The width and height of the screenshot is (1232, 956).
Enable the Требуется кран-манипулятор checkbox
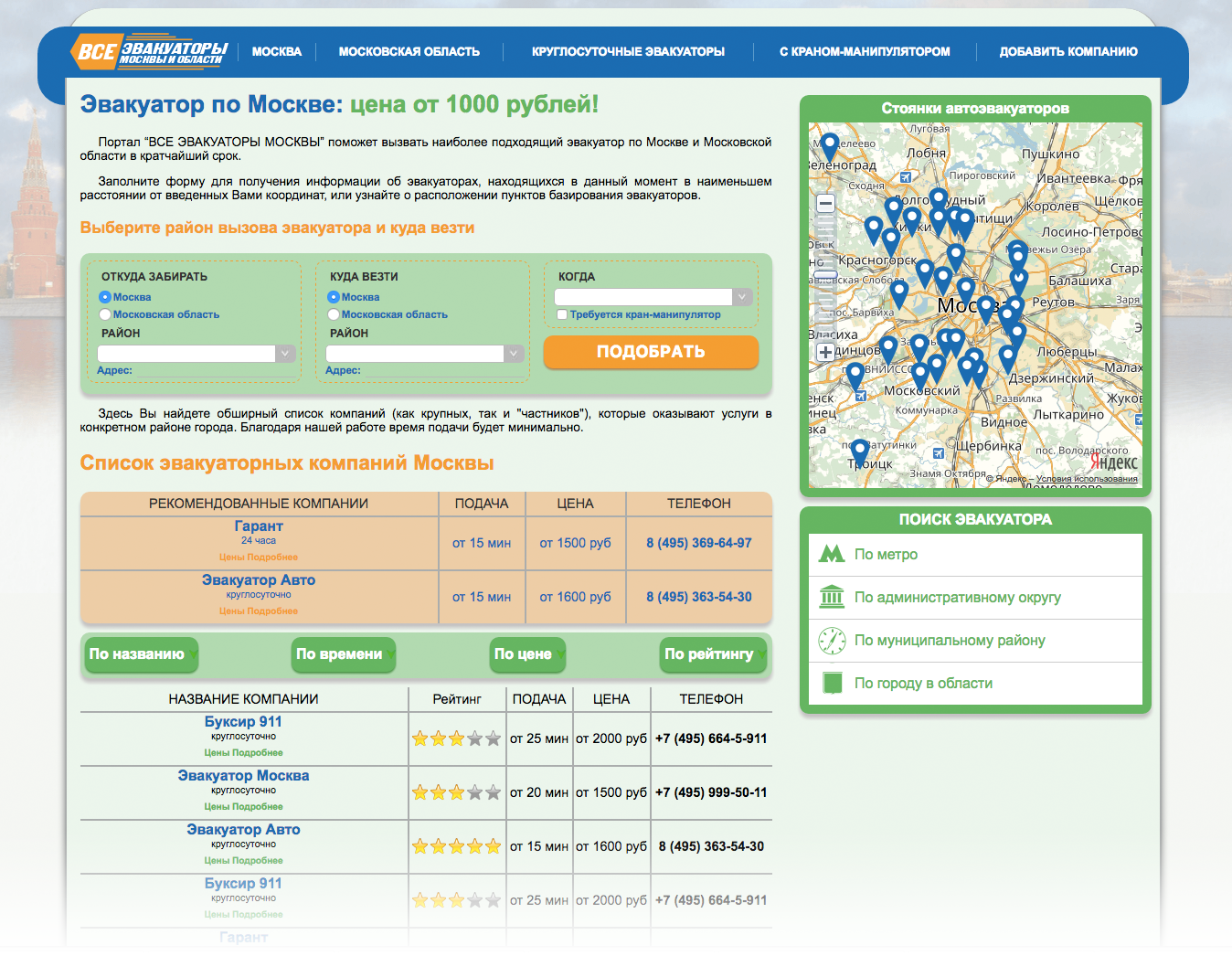pyautogui.click(x=562, y=314)
